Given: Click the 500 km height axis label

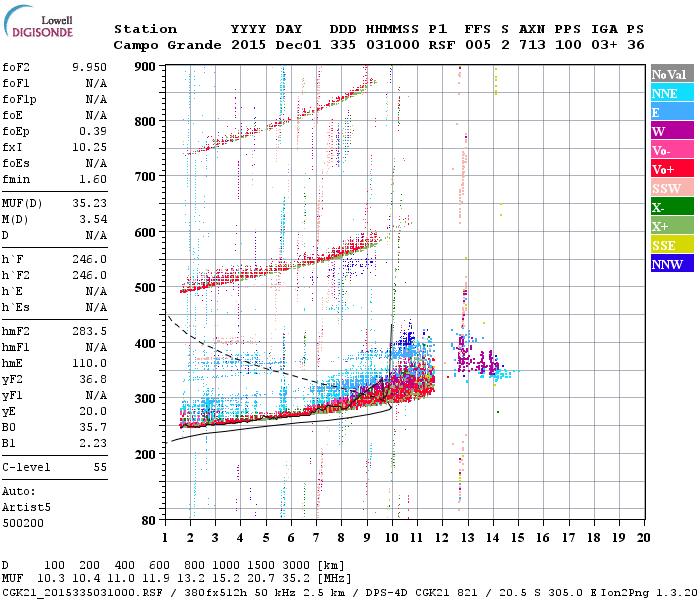Looking at the screenshot, I should pyautogui.click(x=145, y=288).
